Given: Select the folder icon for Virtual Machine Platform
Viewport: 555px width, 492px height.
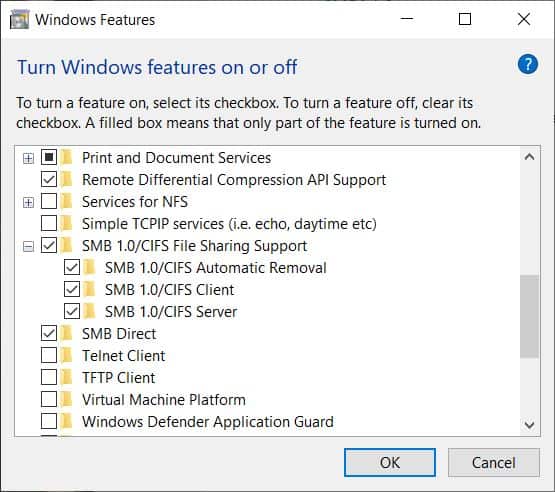Looking at the screenshot, I should [66, 399].
